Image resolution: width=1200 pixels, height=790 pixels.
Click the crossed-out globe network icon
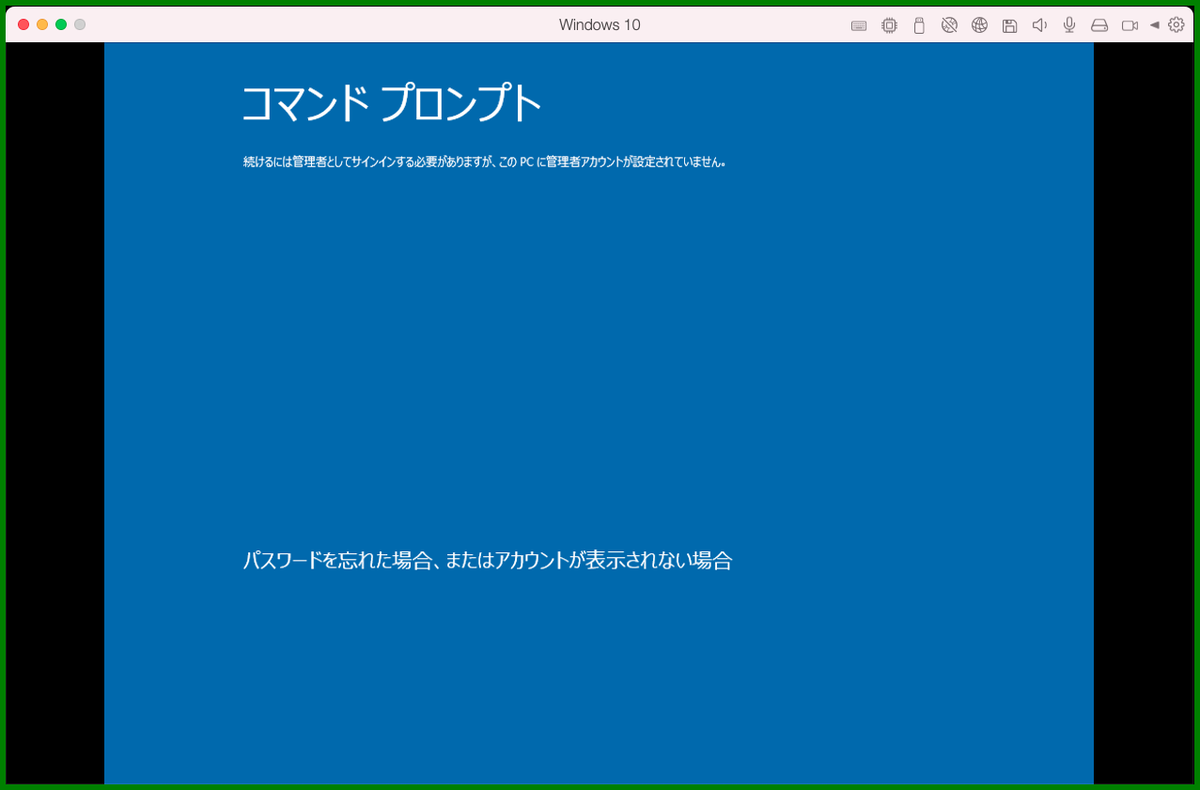949,25
